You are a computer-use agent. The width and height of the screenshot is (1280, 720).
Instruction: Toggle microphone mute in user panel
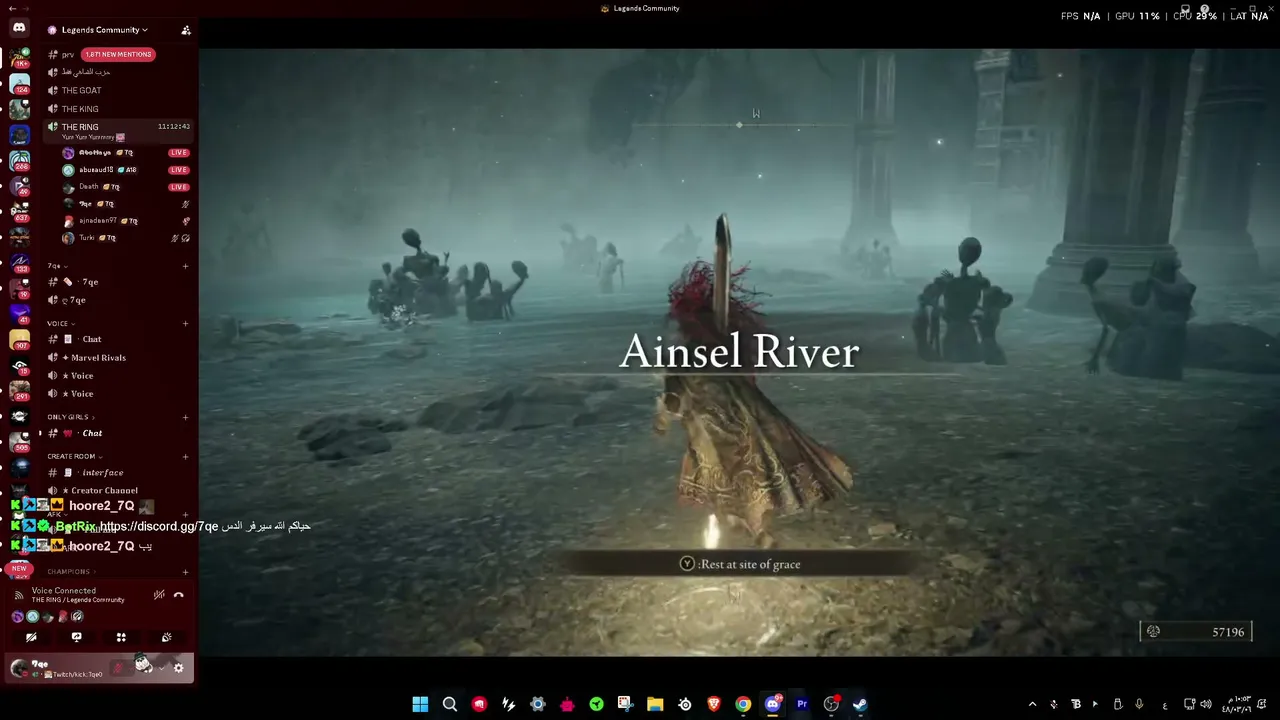click(x=119, y=668)
